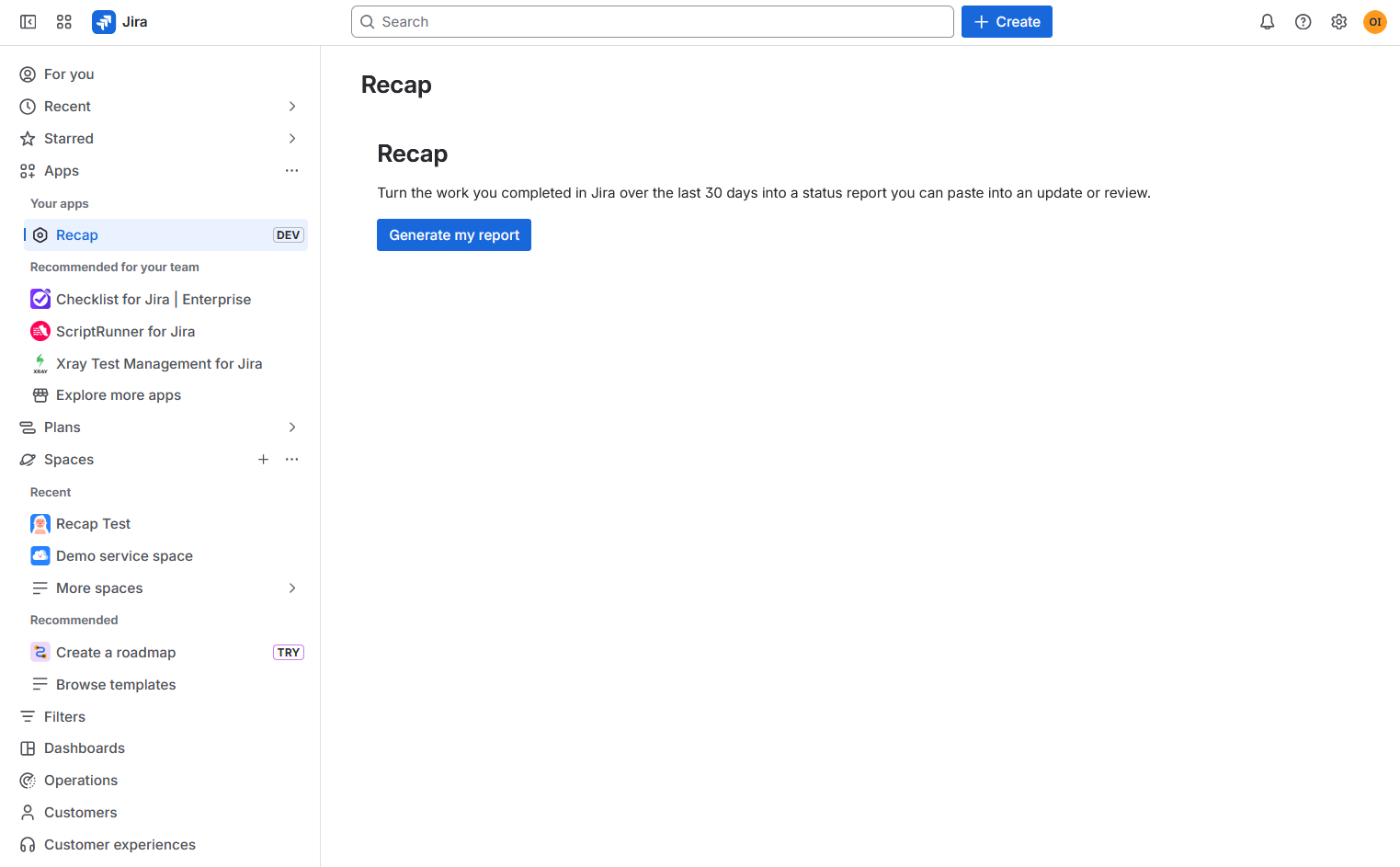Open the help question mark icon
The width and height of the screenshot is (1400, 867).
[x=1303, y=22]
